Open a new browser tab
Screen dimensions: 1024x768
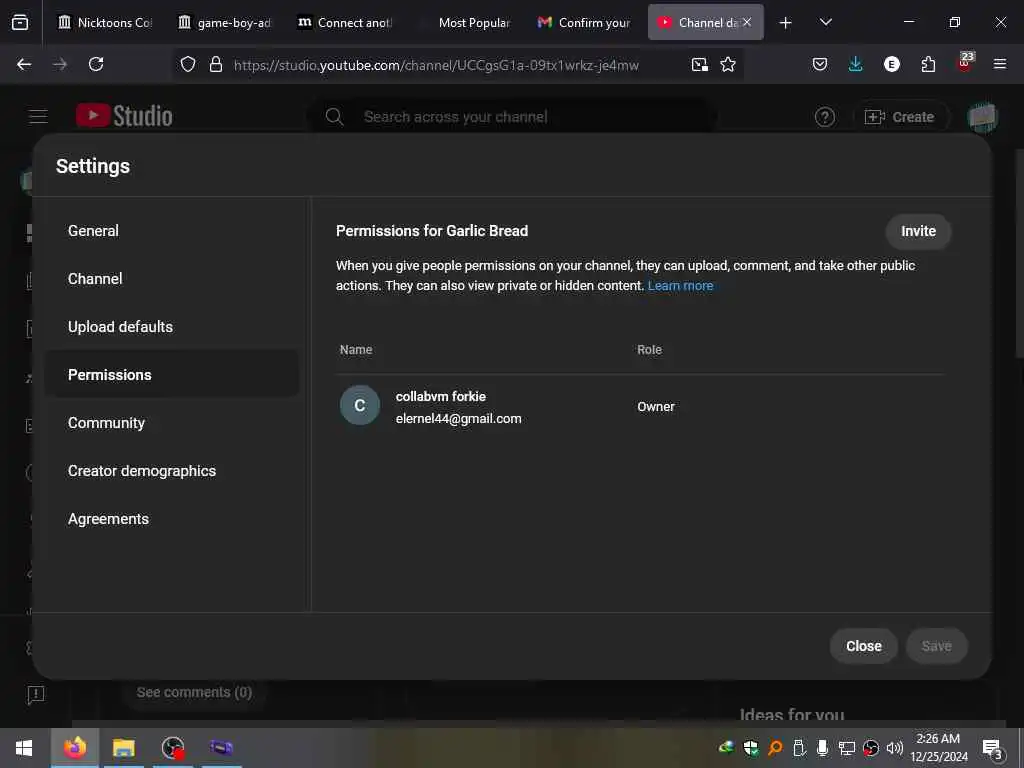786,23
